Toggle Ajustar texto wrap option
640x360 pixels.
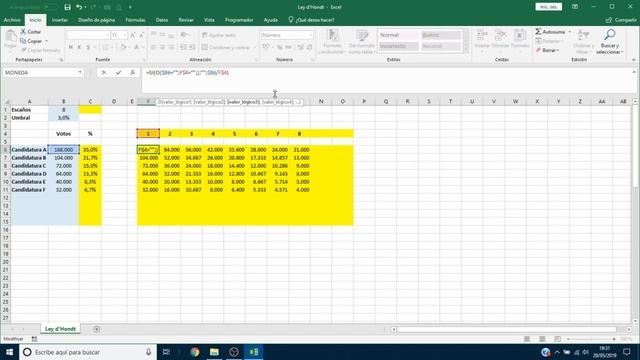pyautogui.click(x=219, y=35)
